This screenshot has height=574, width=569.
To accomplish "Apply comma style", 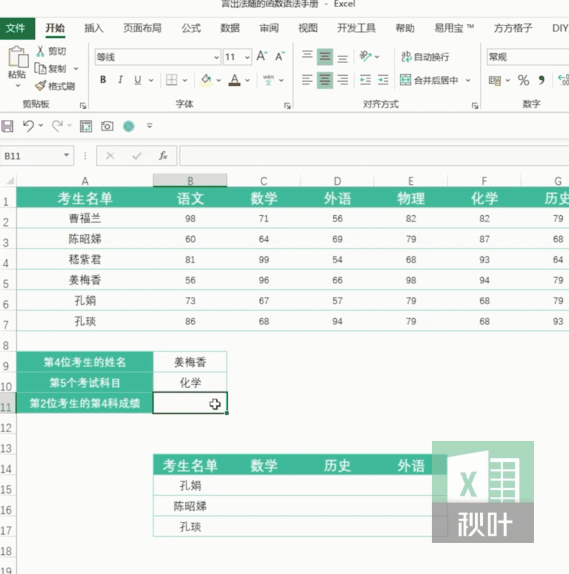I will [x=541, y=80].
